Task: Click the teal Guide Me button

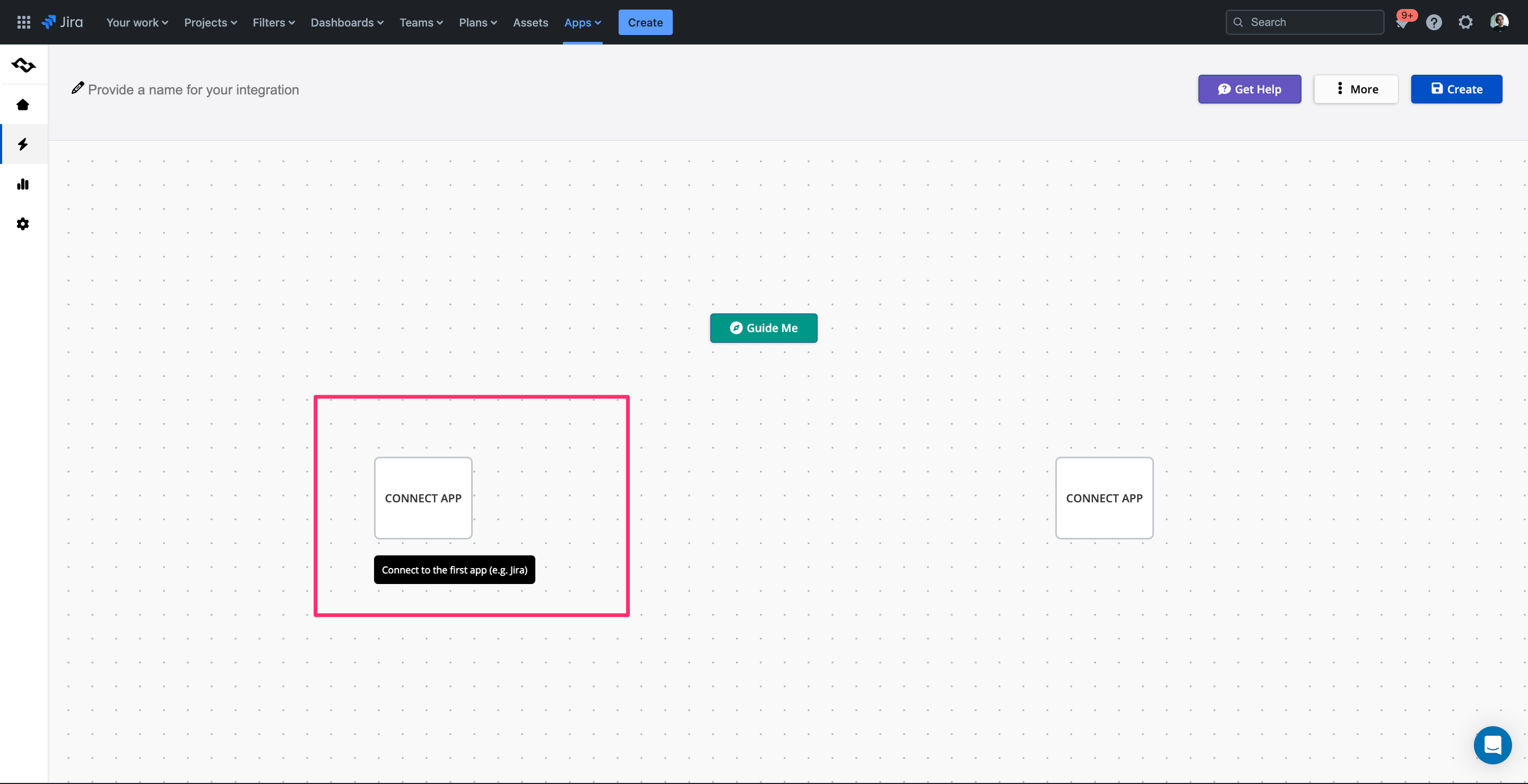Action: [x=763, y=328]
